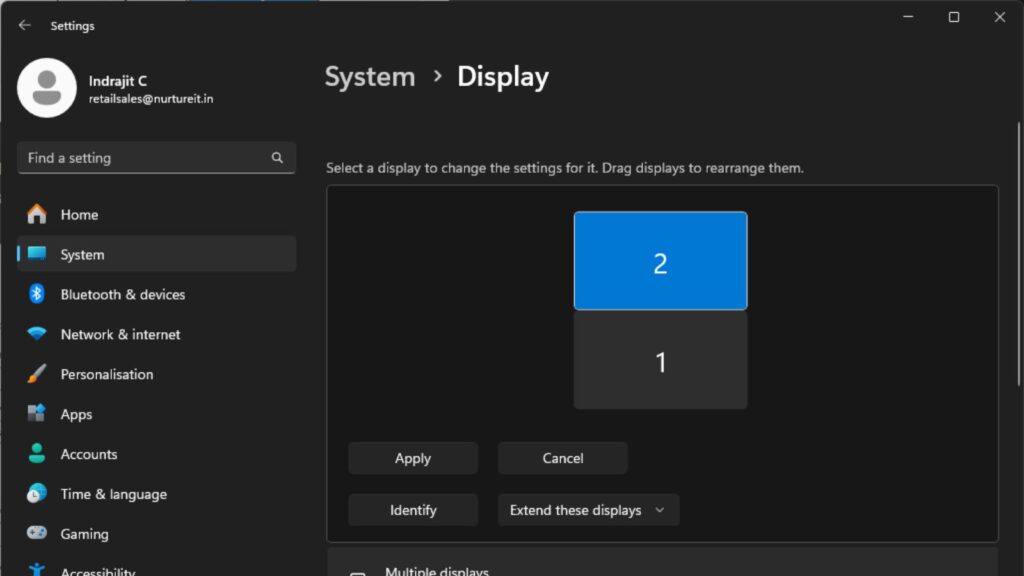1024x576 pixels.
Task: Select display 1 rectangle
Action: pyautogui.click(x=660, y=361)
